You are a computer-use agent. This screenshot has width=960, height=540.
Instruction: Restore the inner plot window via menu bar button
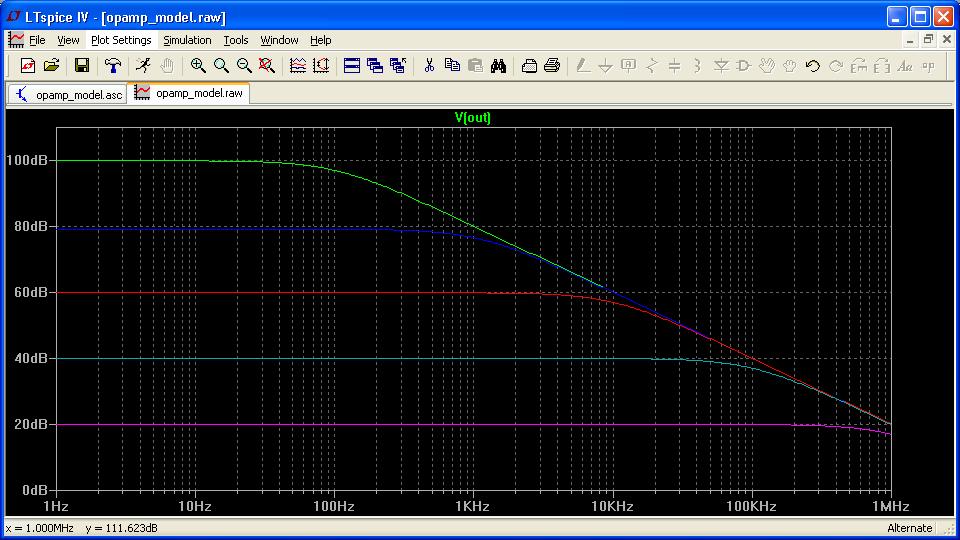click(x=929, y=40)
